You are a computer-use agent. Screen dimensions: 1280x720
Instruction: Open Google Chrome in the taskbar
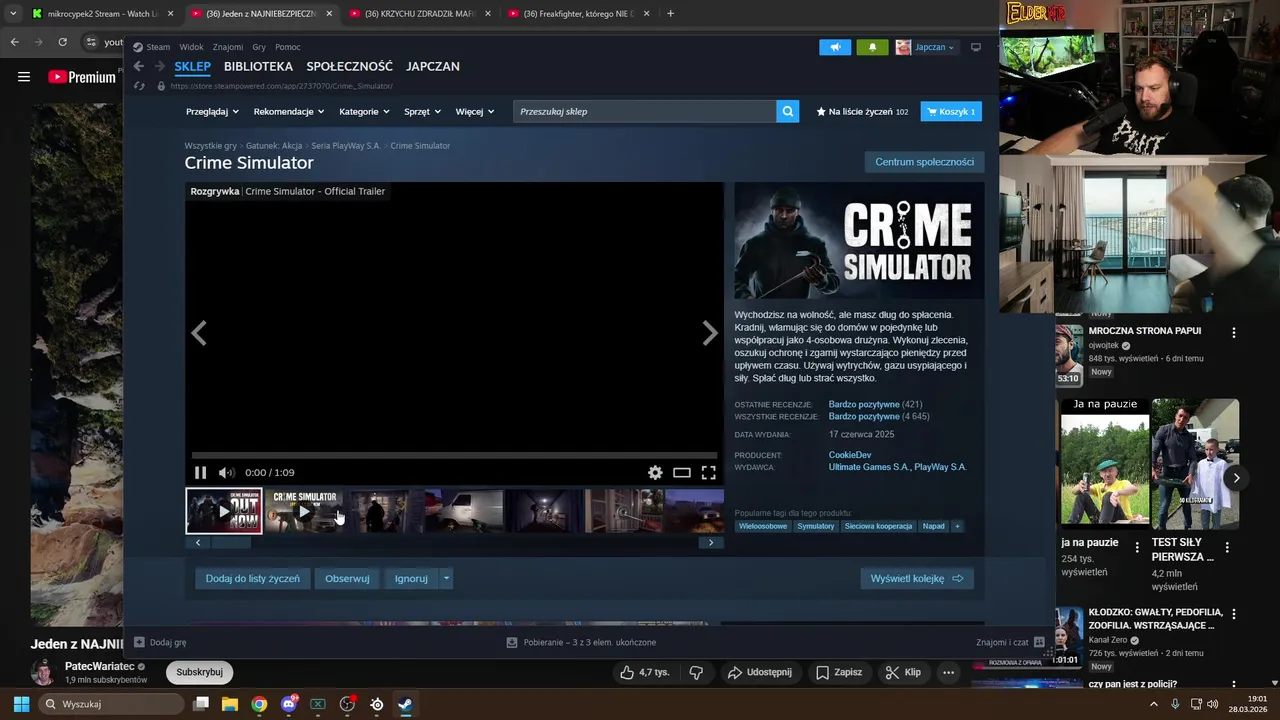[x=259, y=704]
